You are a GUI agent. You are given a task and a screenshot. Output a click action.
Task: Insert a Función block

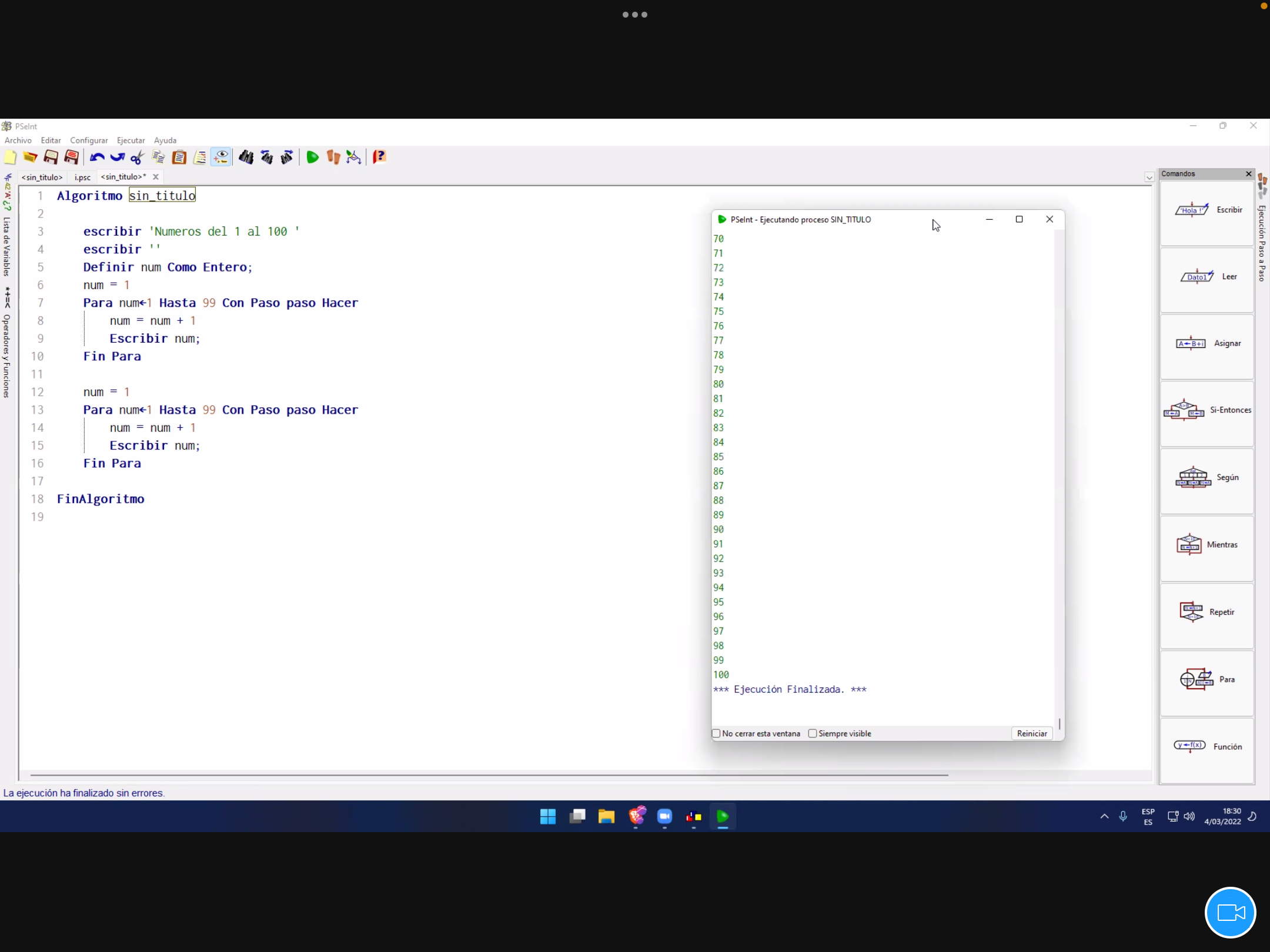click(1207, 750)
